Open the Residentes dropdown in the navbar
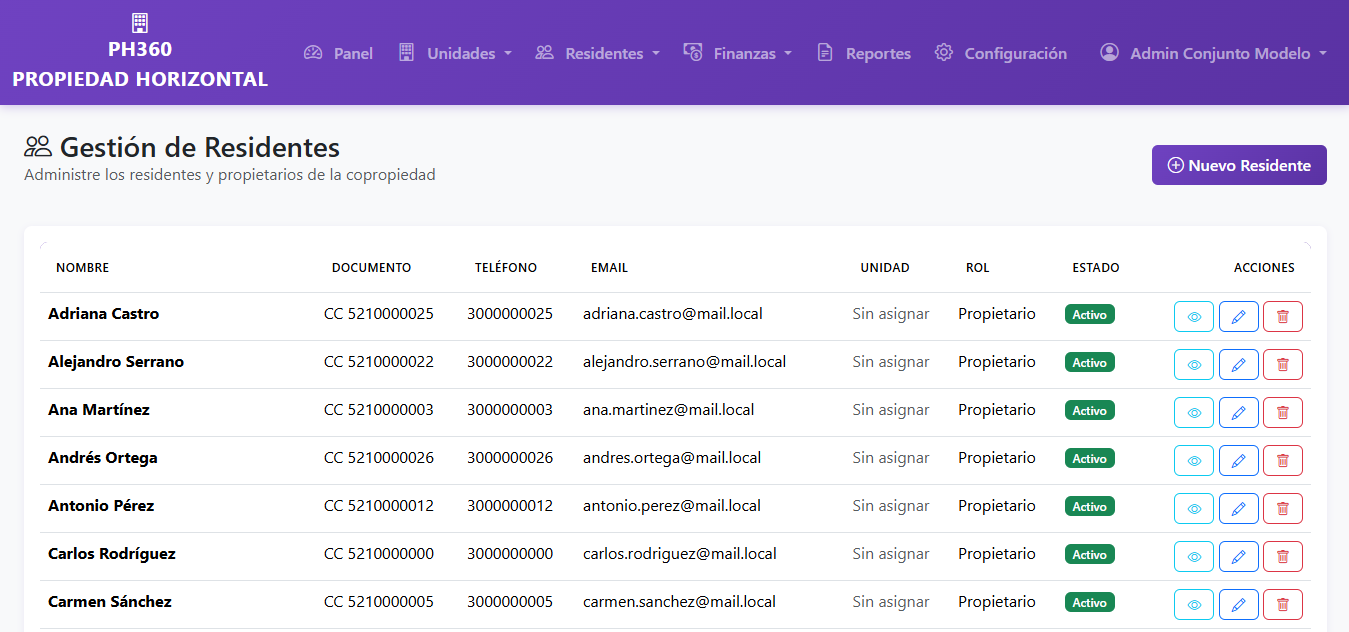The width and height of the screenshot is (1349, 632). [x=597, y=53]
